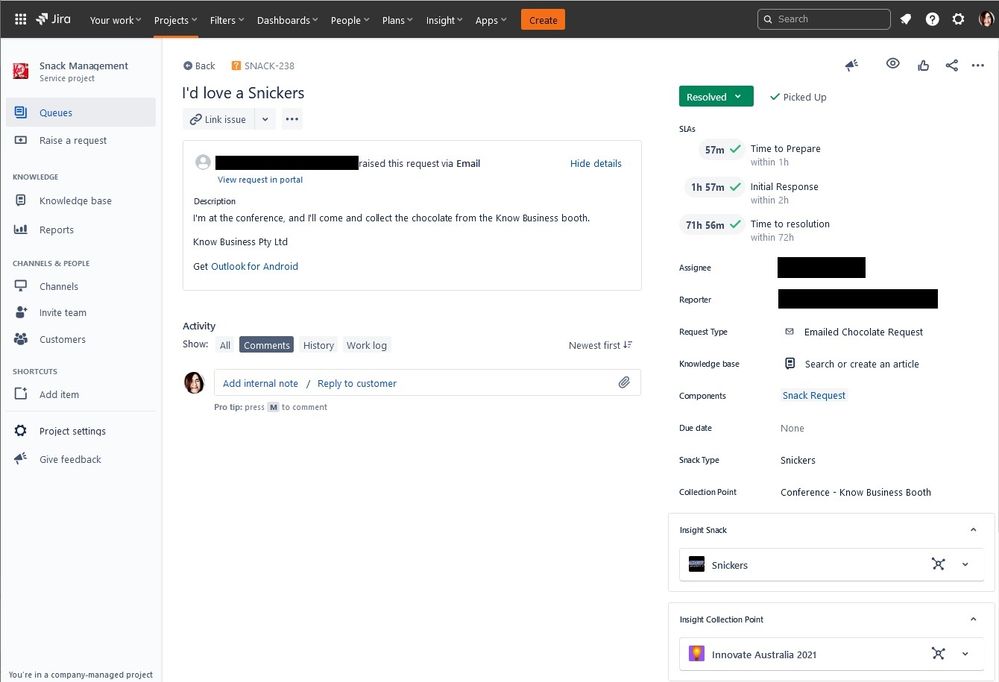999x682 pixels.
Task: Expand the Innovate Australia 2021 chevron
Action: (x=965, y=653)
